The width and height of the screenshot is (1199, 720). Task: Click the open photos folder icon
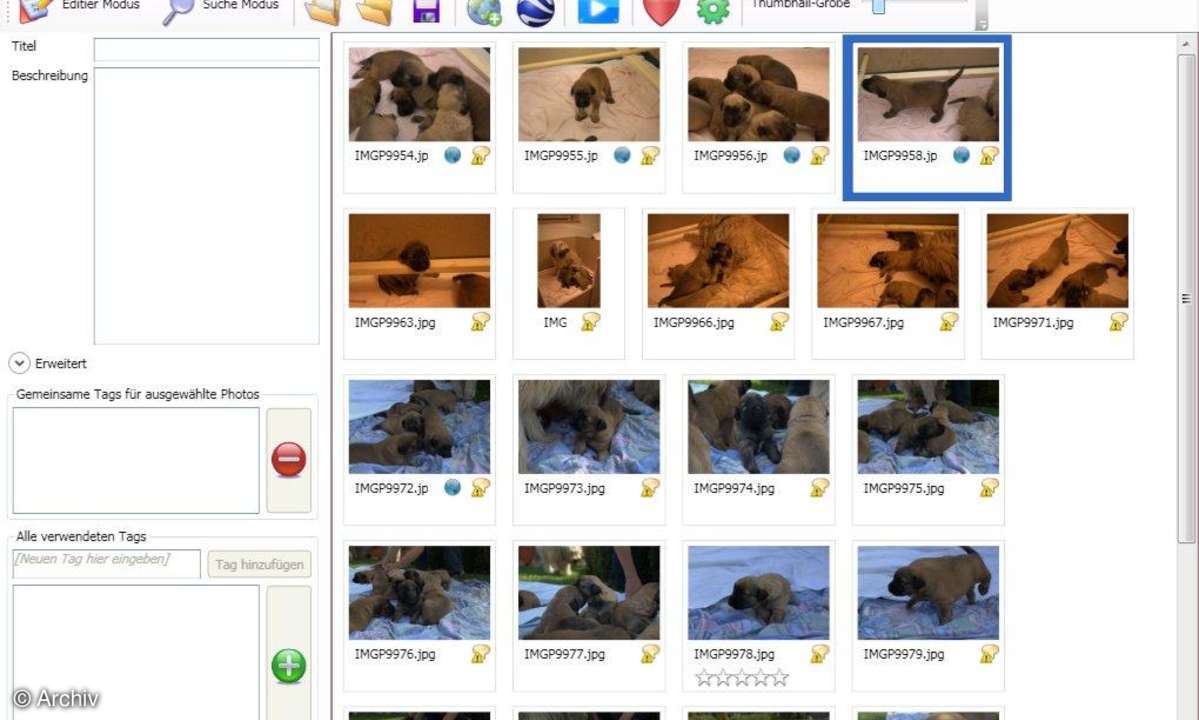[x=322, y=11]
